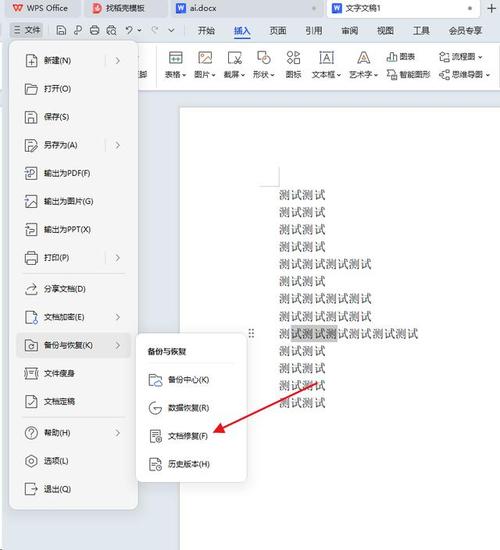Click the undo arrow icon

[129, 31]
